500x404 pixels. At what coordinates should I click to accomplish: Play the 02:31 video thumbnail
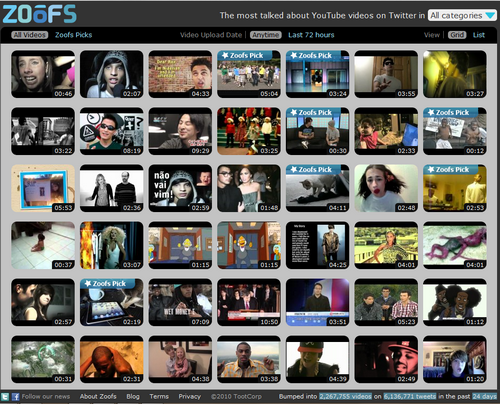coord(112,359)
